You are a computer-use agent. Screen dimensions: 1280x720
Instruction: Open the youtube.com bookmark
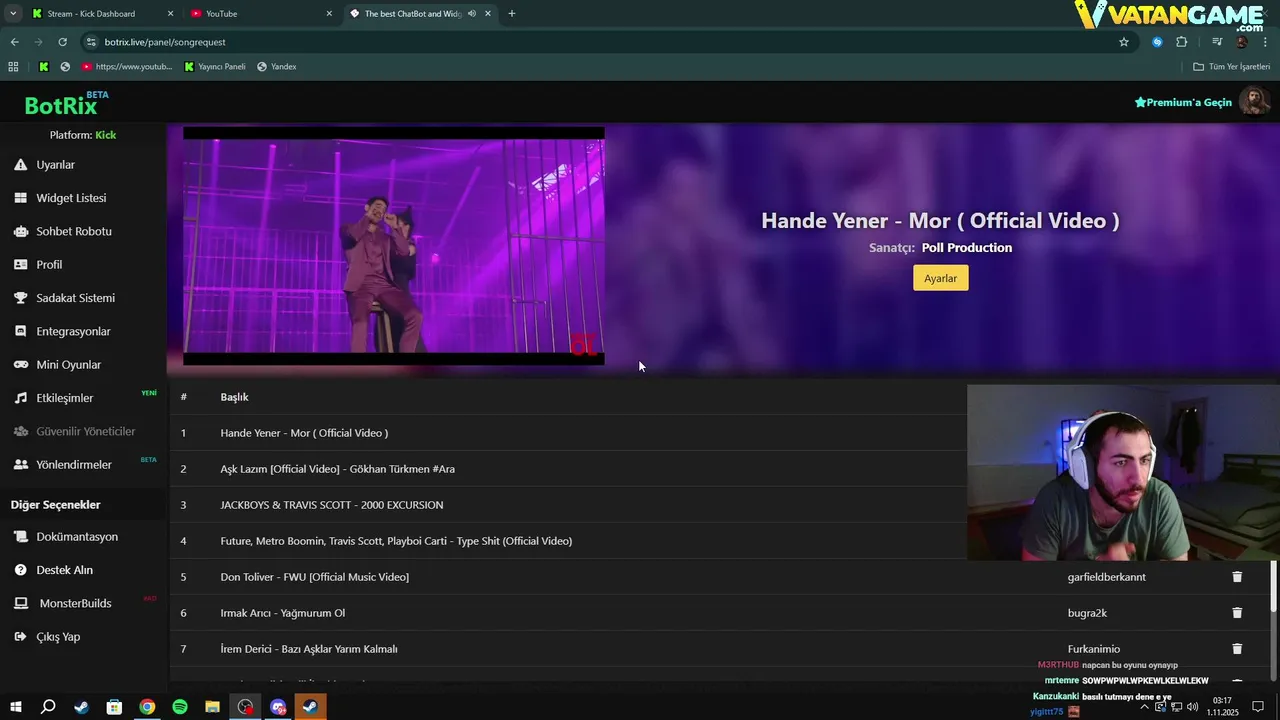(127, 67)
